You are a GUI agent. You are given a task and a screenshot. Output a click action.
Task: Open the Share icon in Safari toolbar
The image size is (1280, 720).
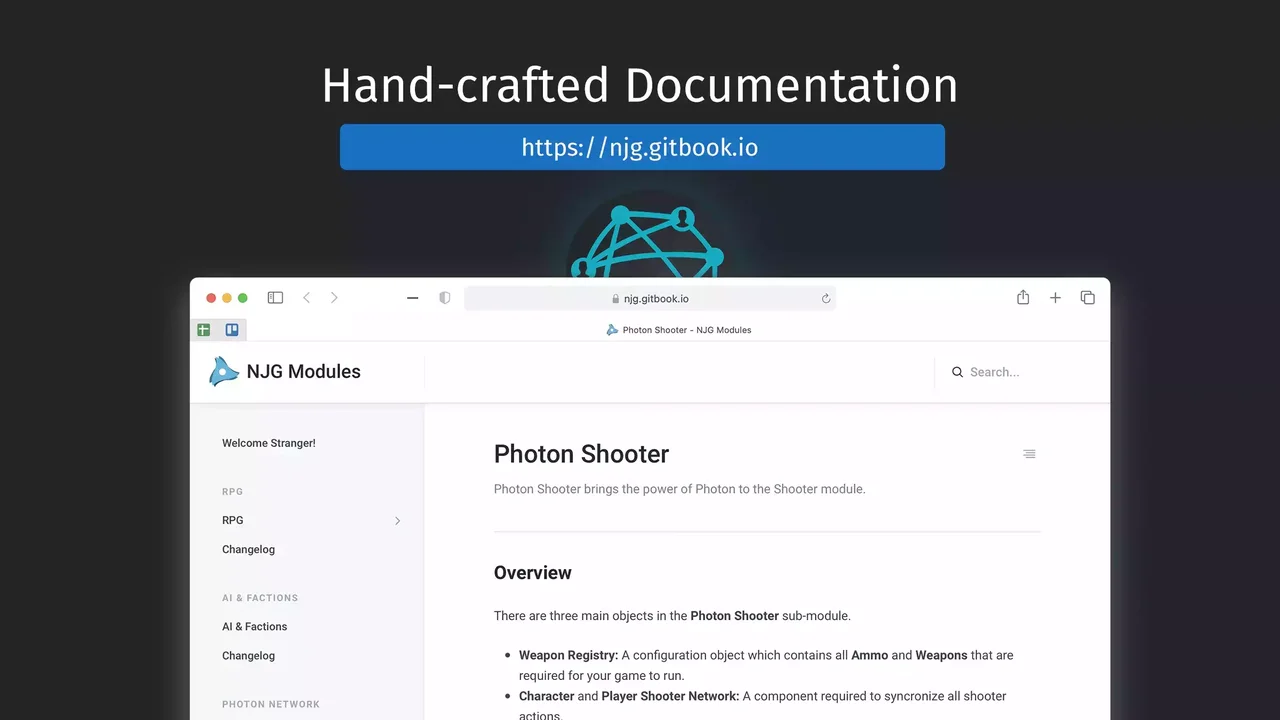[1023, 297]
